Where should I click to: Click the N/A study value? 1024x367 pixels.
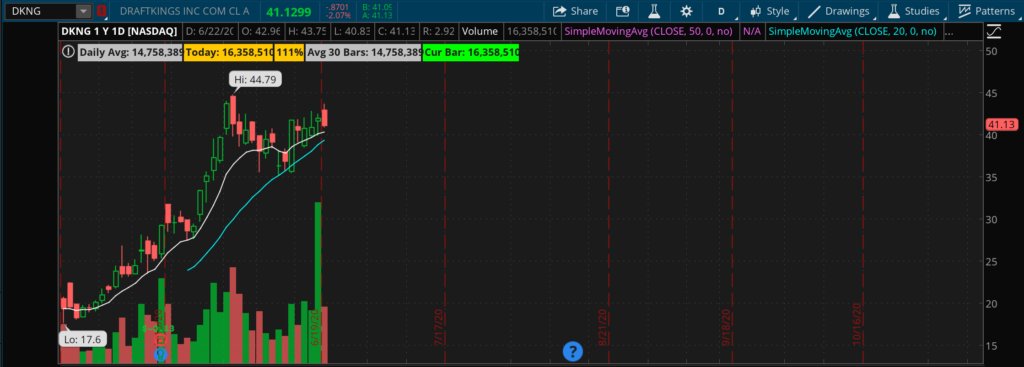752,31
